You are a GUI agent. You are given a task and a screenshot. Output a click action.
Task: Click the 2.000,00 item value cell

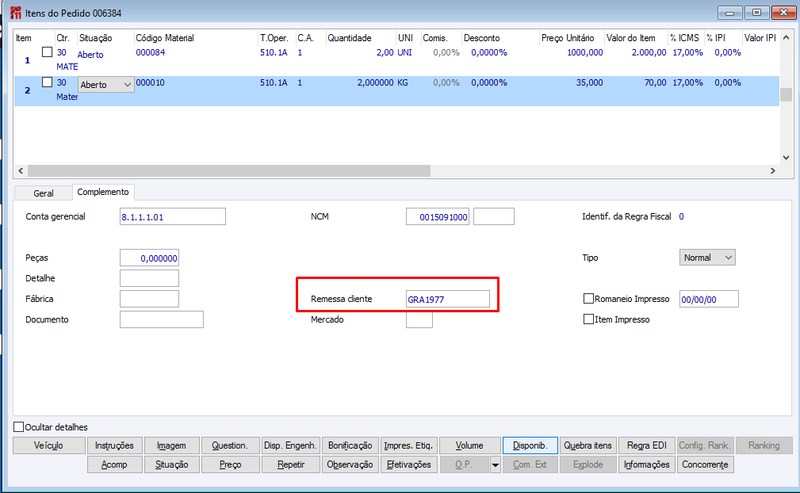pyautogui.click(x=648, y=52)
